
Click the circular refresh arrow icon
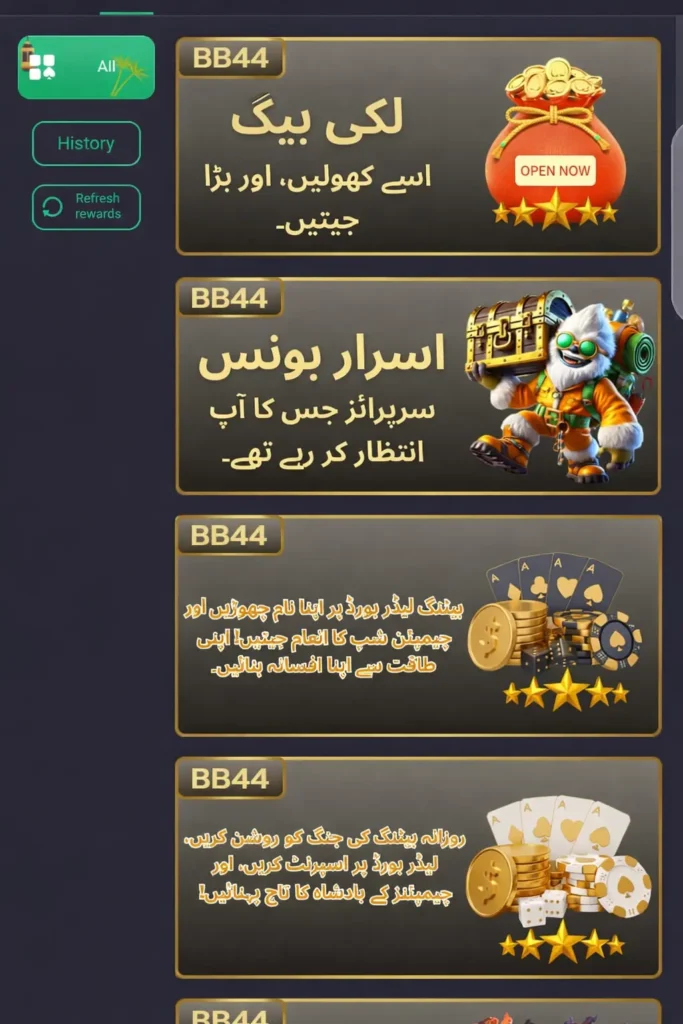point(52,207)
